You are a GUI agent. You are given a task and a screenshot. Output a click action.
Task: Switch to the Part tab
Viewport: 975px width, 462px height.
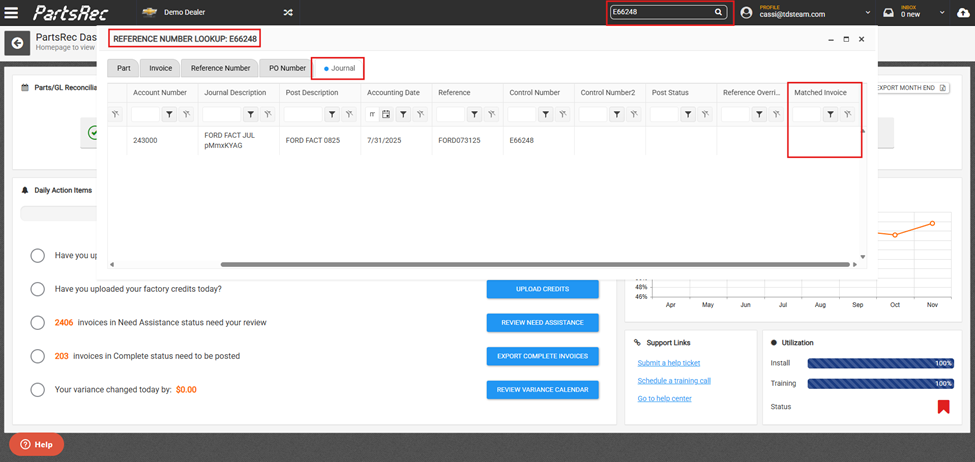coord(124,68)
